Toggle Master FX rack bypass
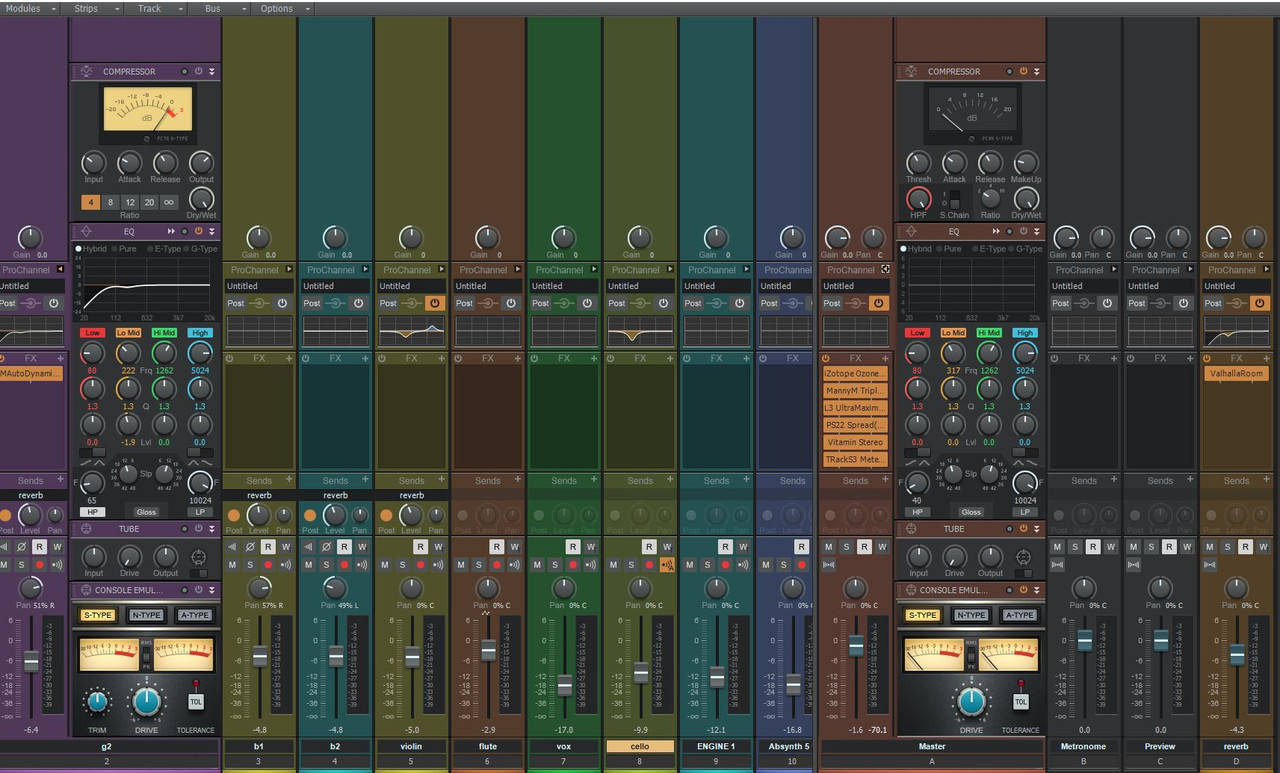This screenshot has height=773, width=1280. tap(827, 358)
